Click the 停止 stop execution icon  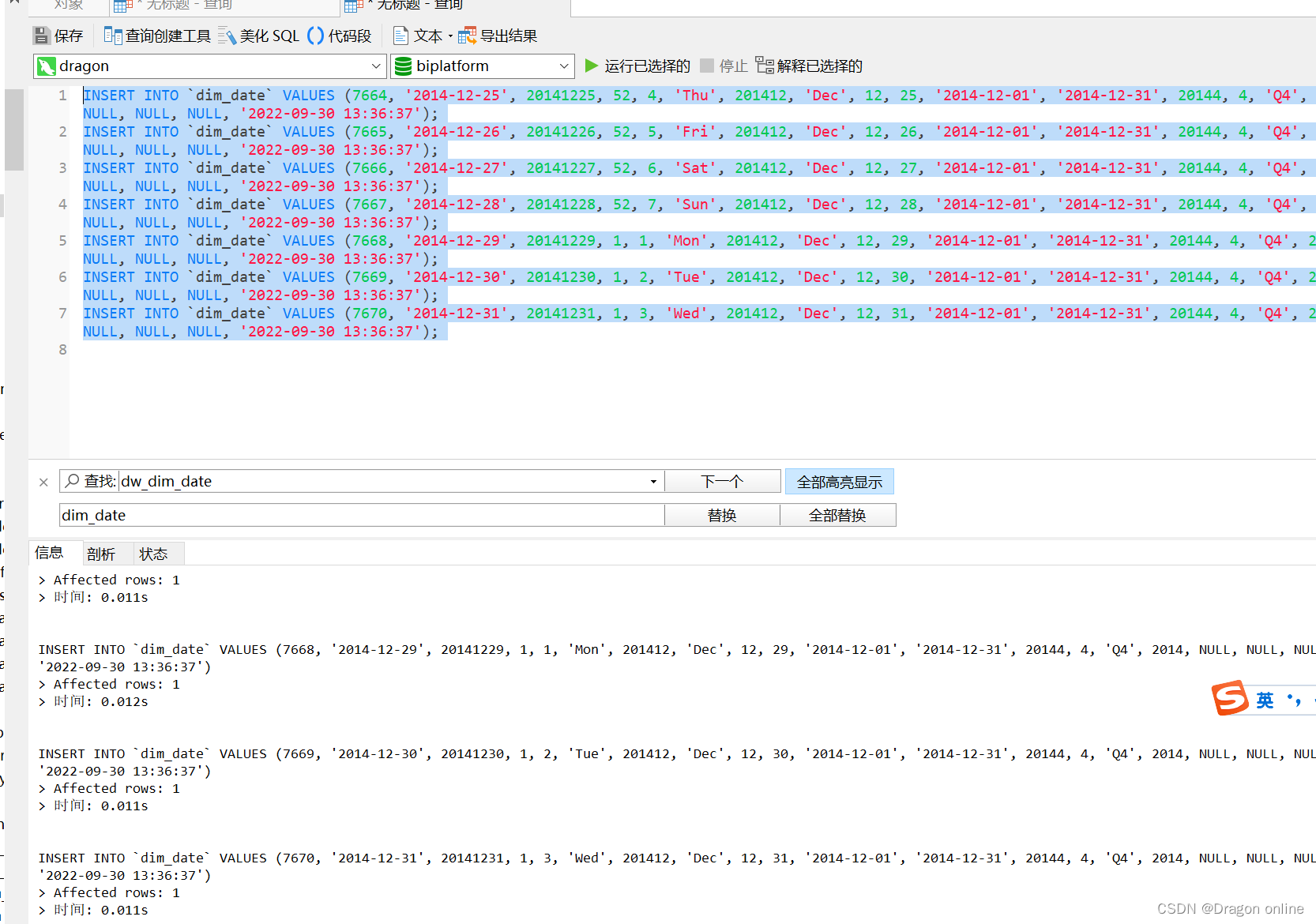click(x=707, y=66)
